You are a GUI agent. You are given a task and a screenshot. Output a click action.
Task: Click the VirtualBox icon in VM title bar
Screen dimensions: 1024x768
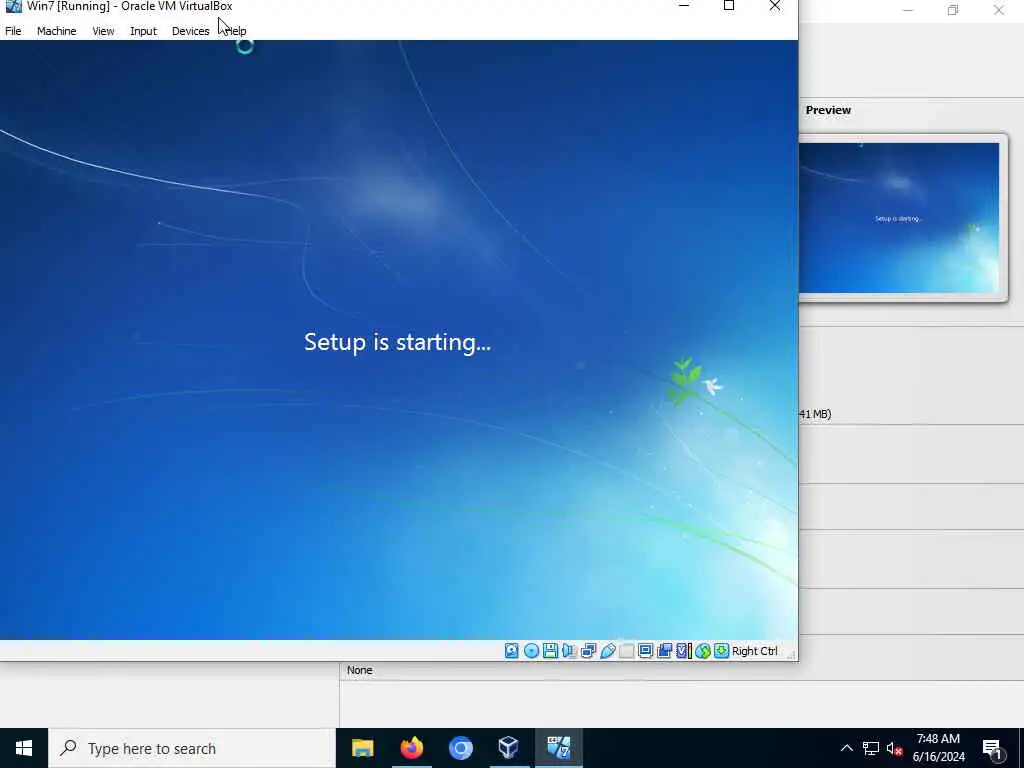pyautogui.click(x=13, y=6)
